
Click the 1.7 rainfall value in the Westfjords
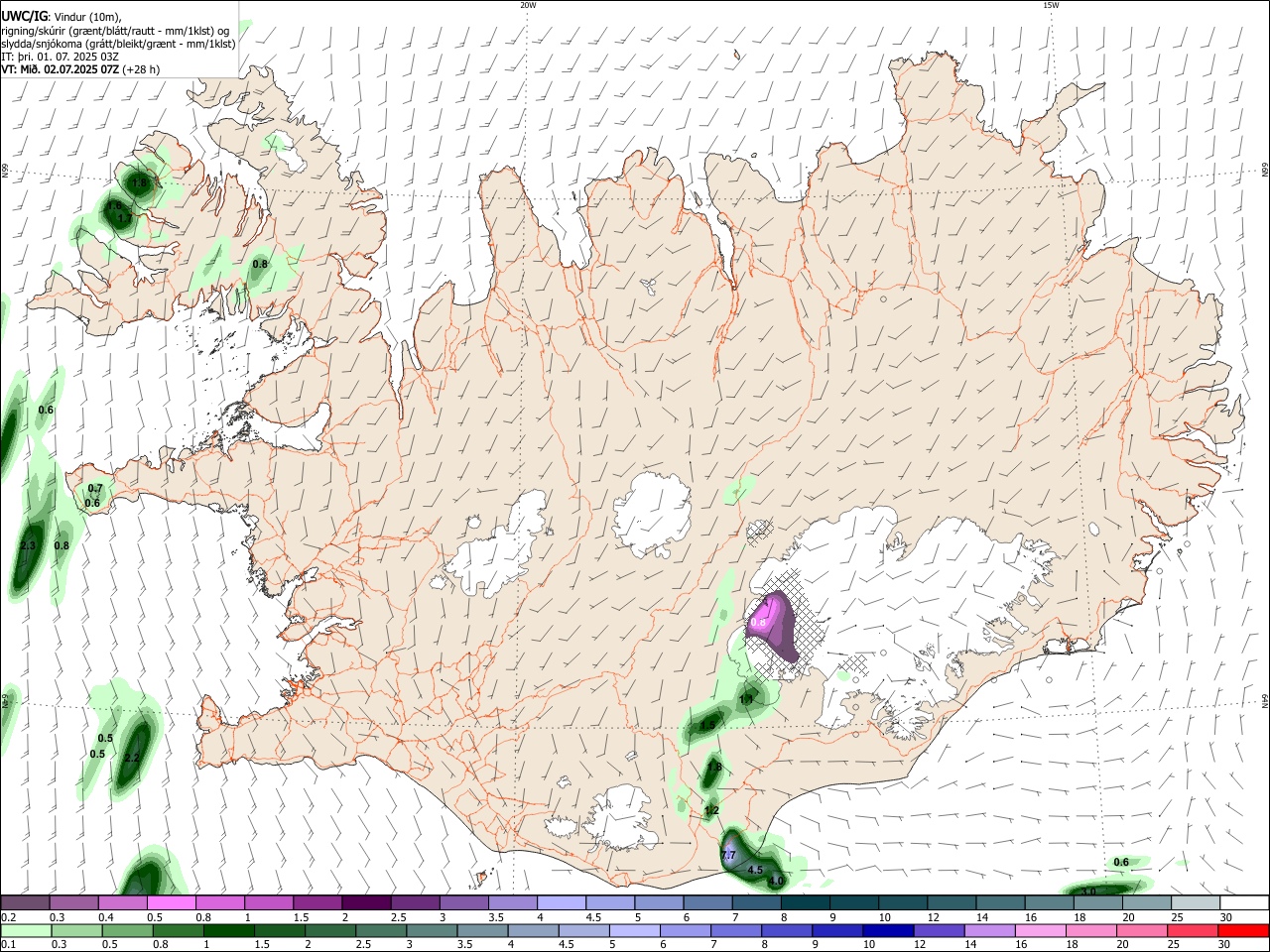pyautogui.click(x=124, y=218)
